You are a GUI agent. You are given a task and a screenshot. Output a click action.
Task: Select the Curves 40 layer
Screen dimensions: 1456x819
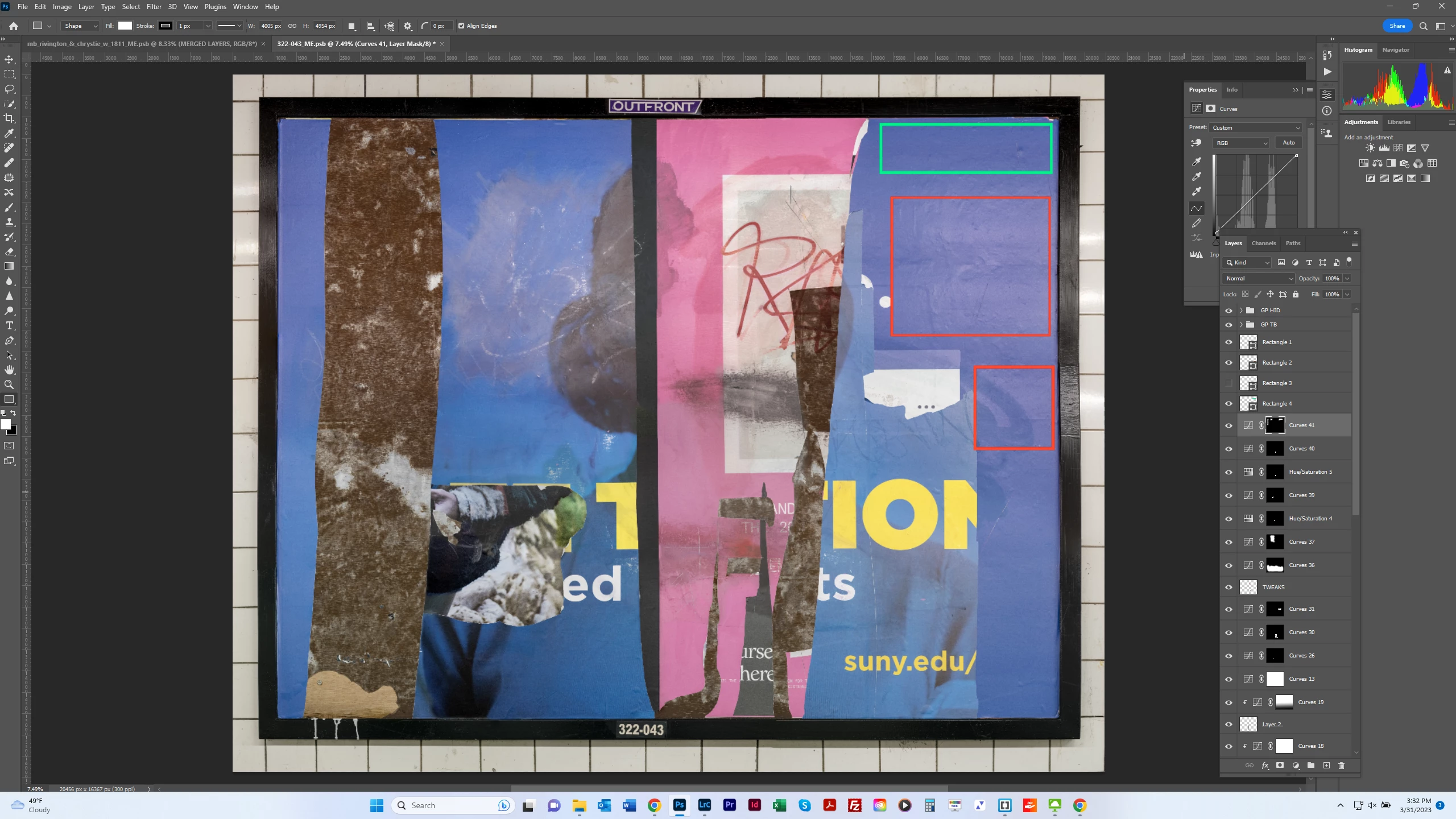pos(1301,449)
